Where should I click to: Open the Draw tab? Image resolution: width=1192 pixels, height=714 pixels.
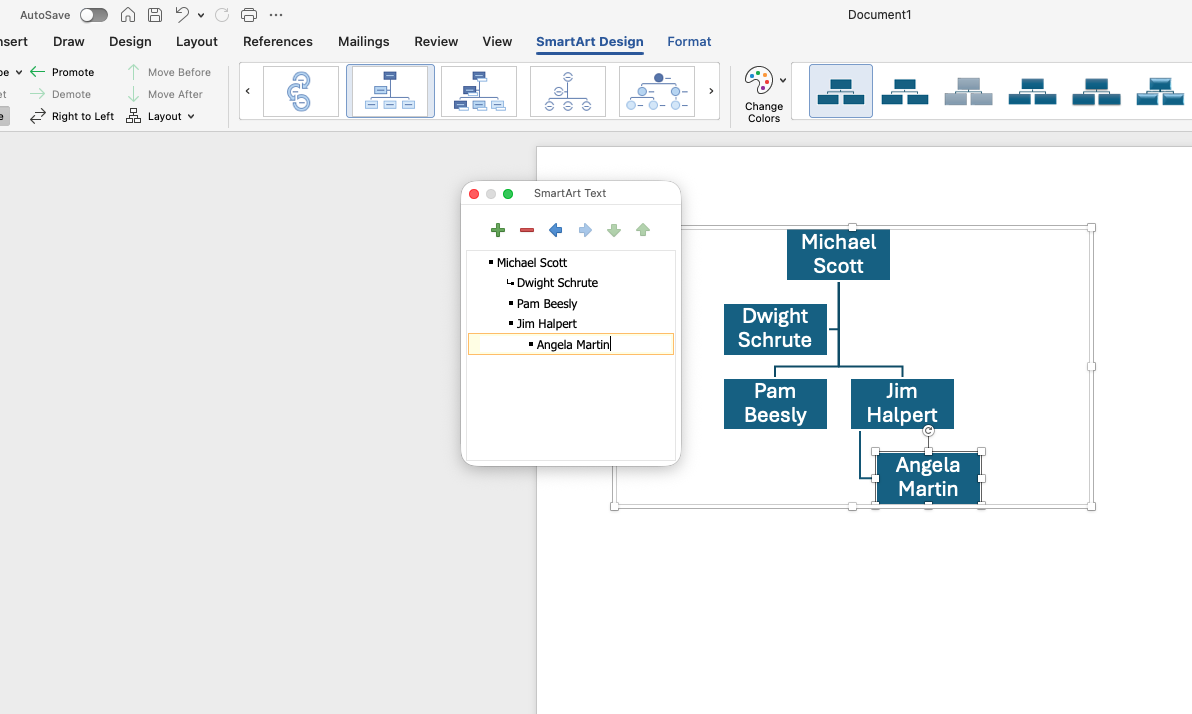click(x=68, y=41)
